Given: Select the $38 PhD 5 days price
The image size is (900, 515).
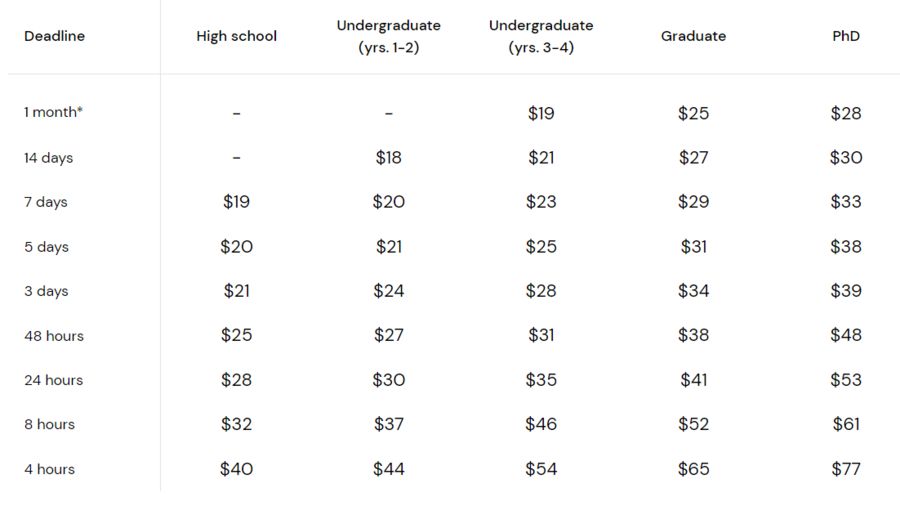Looking at the screenshot, I should coord(846,247).
